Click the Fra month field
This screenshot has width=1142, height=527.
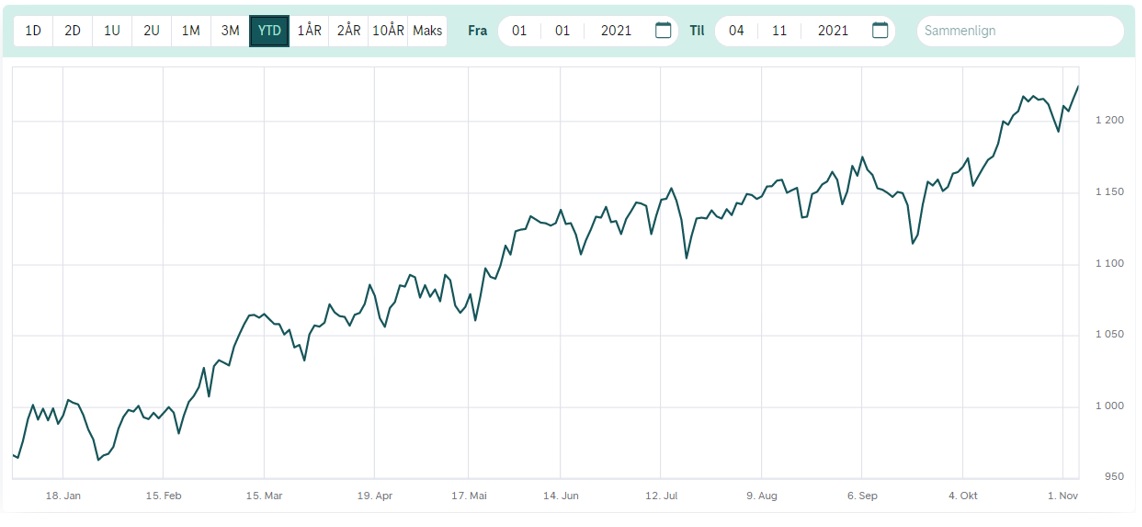pyautogui.click(x=562, y=30)
